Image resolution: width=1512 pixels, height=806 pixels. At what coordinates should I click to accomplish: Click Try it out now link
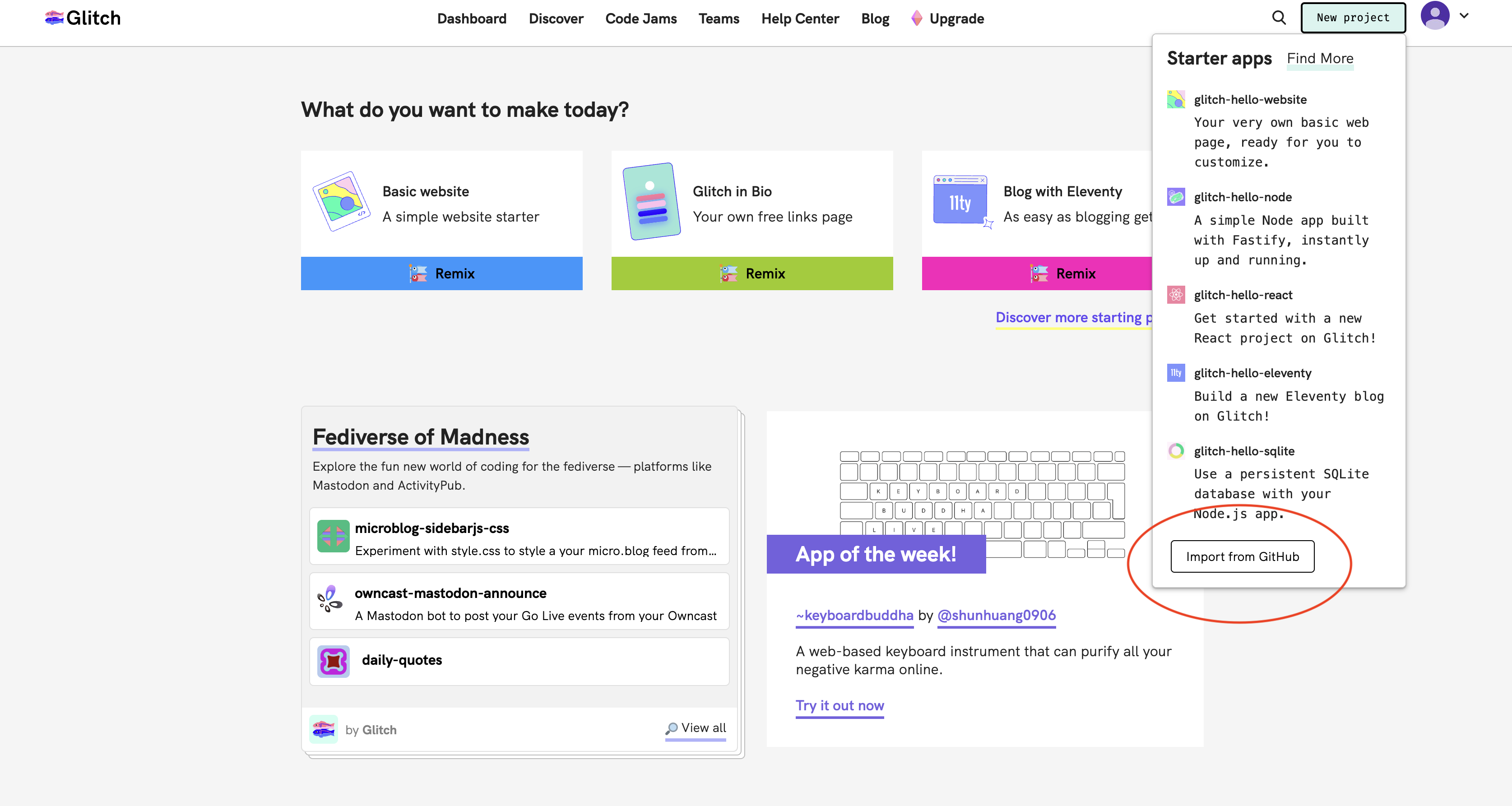click(839, 706)
